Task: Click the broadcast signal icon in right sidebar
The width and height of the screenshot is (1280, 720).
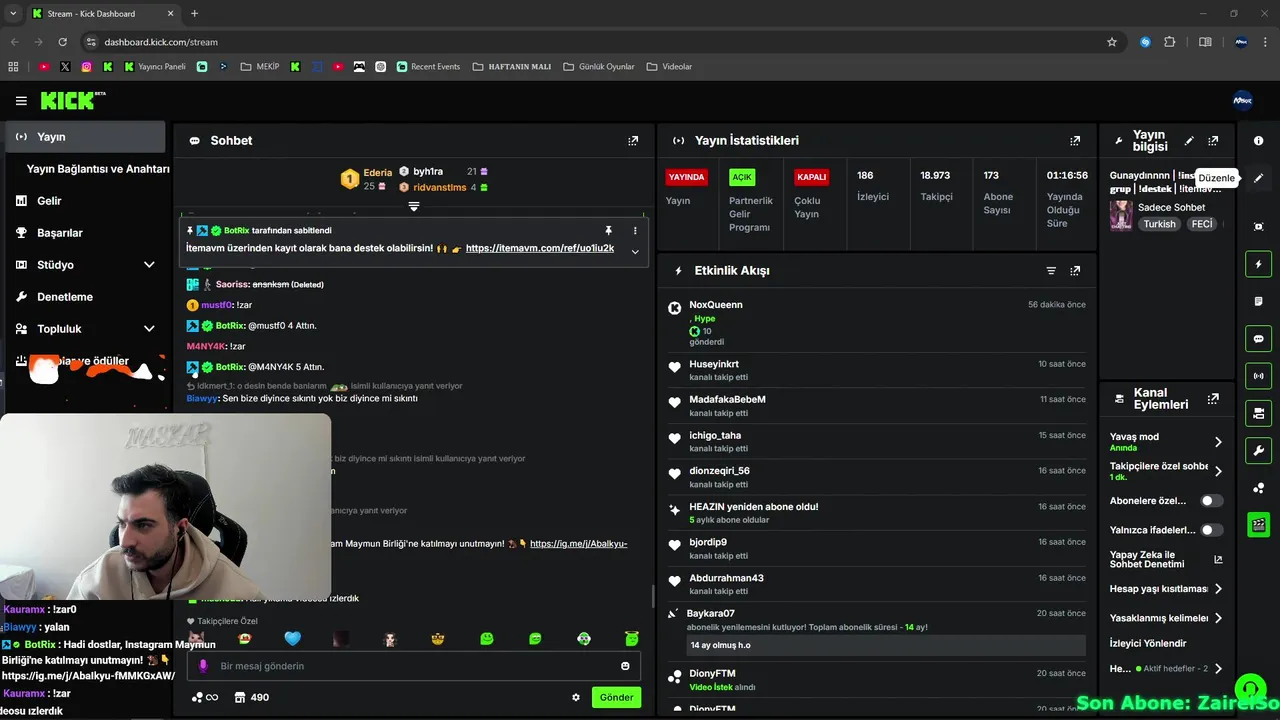Action: (1259, 376)
